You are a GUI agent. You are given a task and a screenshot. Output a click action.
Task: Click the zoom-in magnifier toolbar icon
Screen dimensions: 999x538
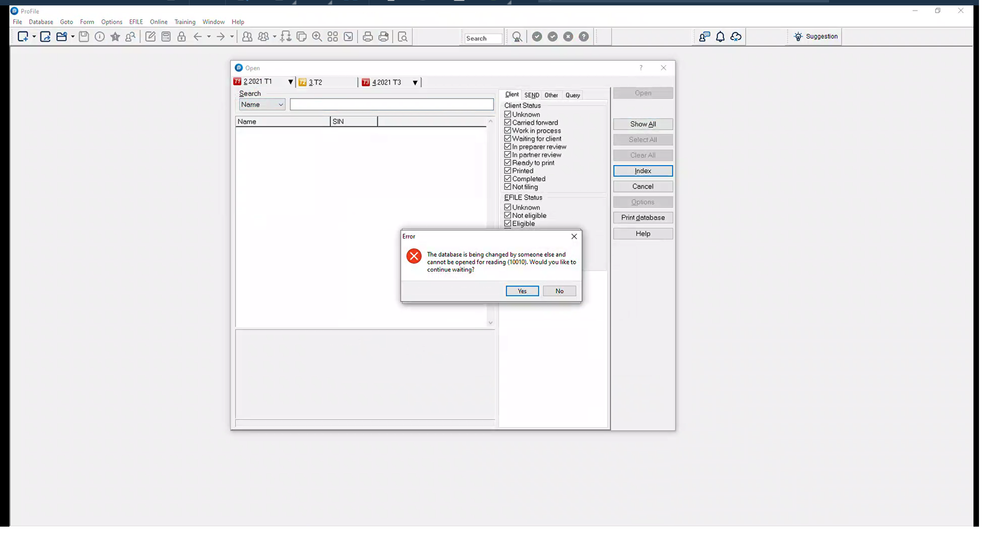(x=317, y=37)
